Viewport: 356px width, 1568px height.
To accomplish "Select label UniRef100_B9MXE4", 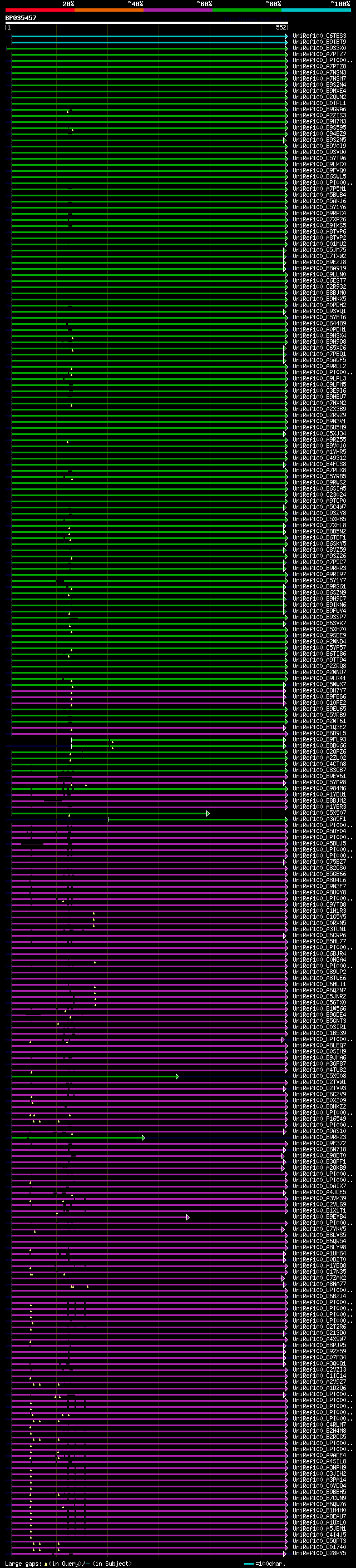I will click(319, 91).
